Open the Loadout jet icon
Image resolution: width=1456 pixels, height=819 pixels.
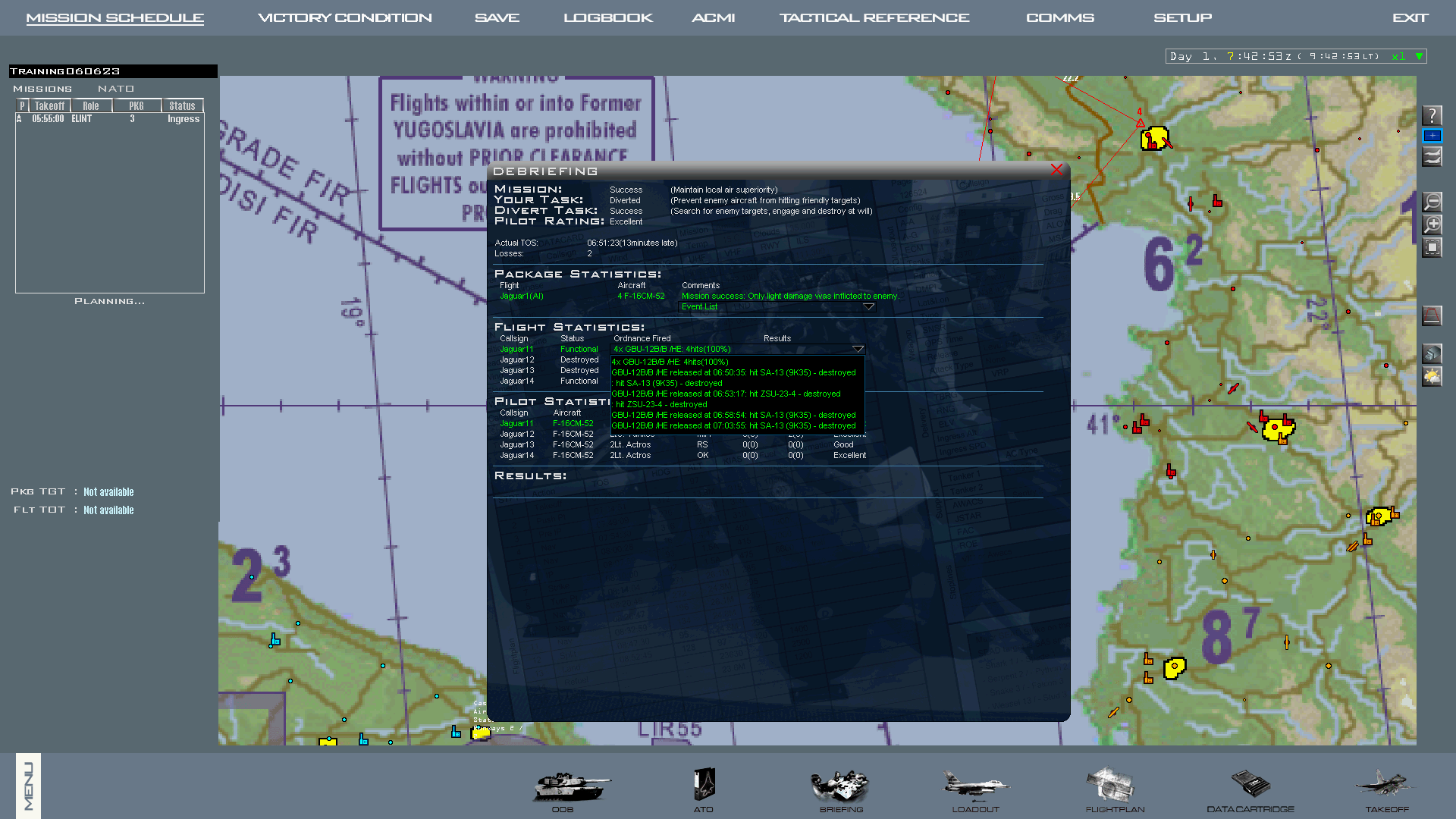coord(976,786)
